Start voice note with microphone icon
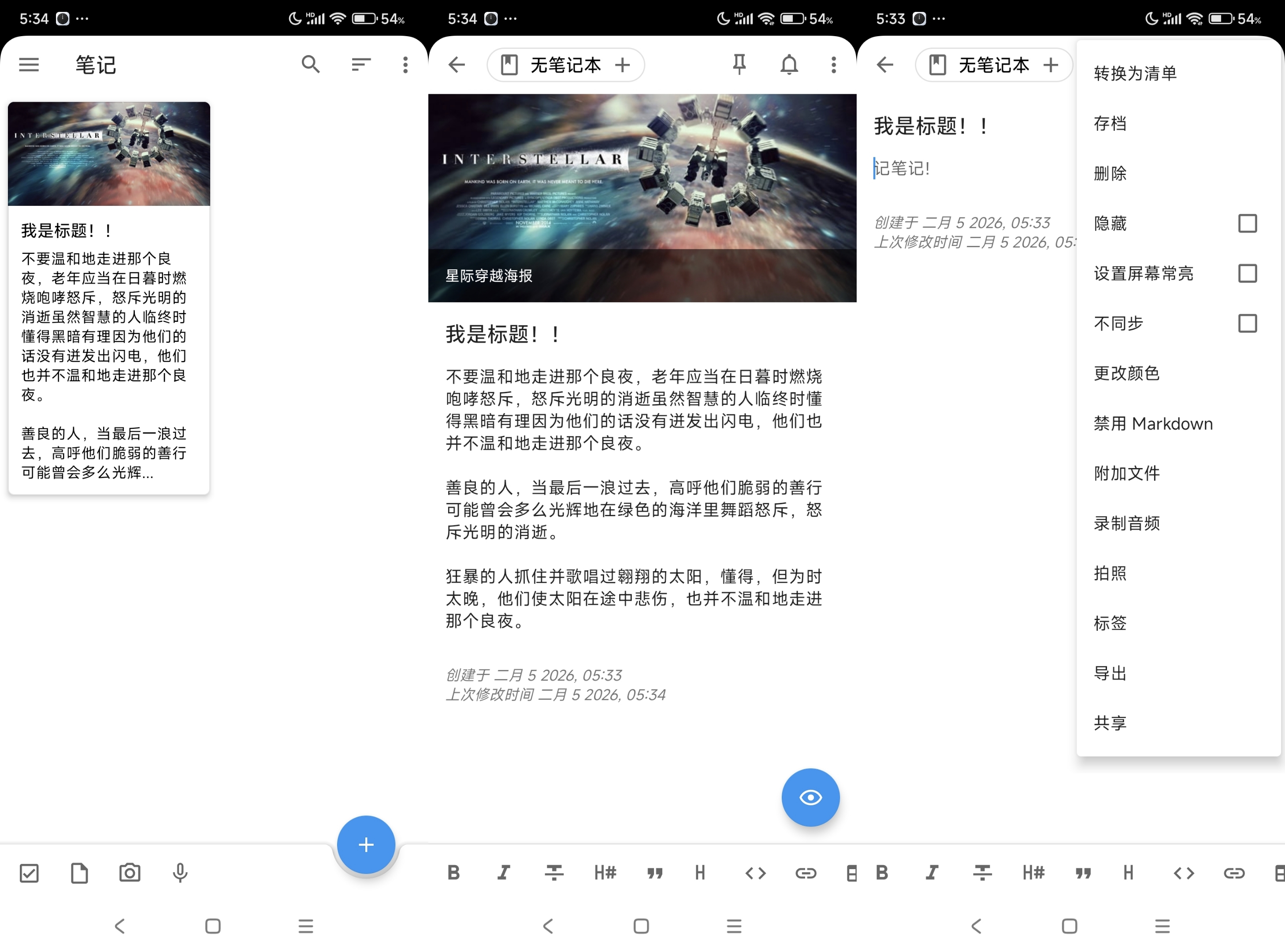 point(180,873)
